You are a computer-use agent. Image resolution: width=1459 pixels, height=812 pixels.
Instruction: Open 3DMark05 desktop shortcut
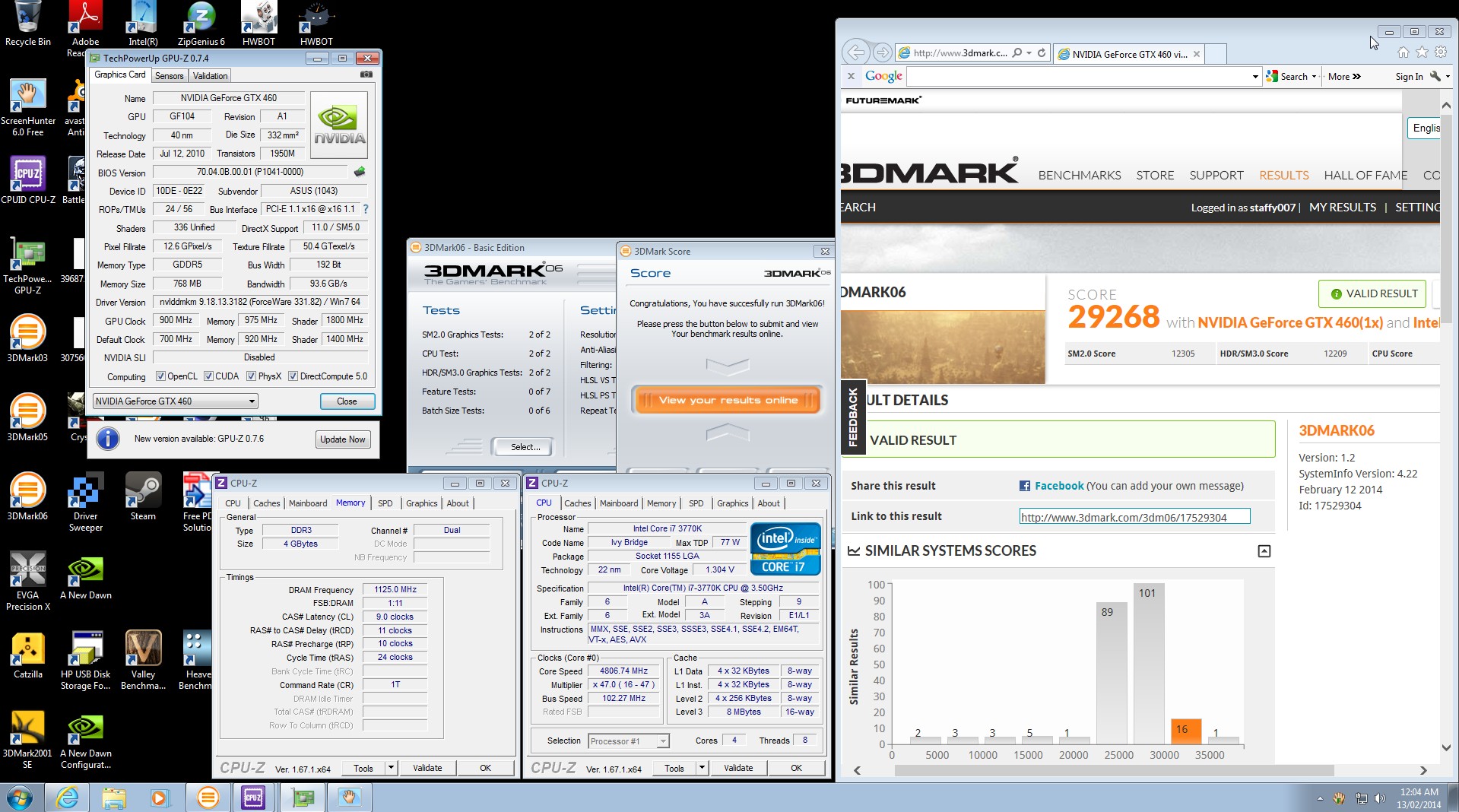click(27, 418)
